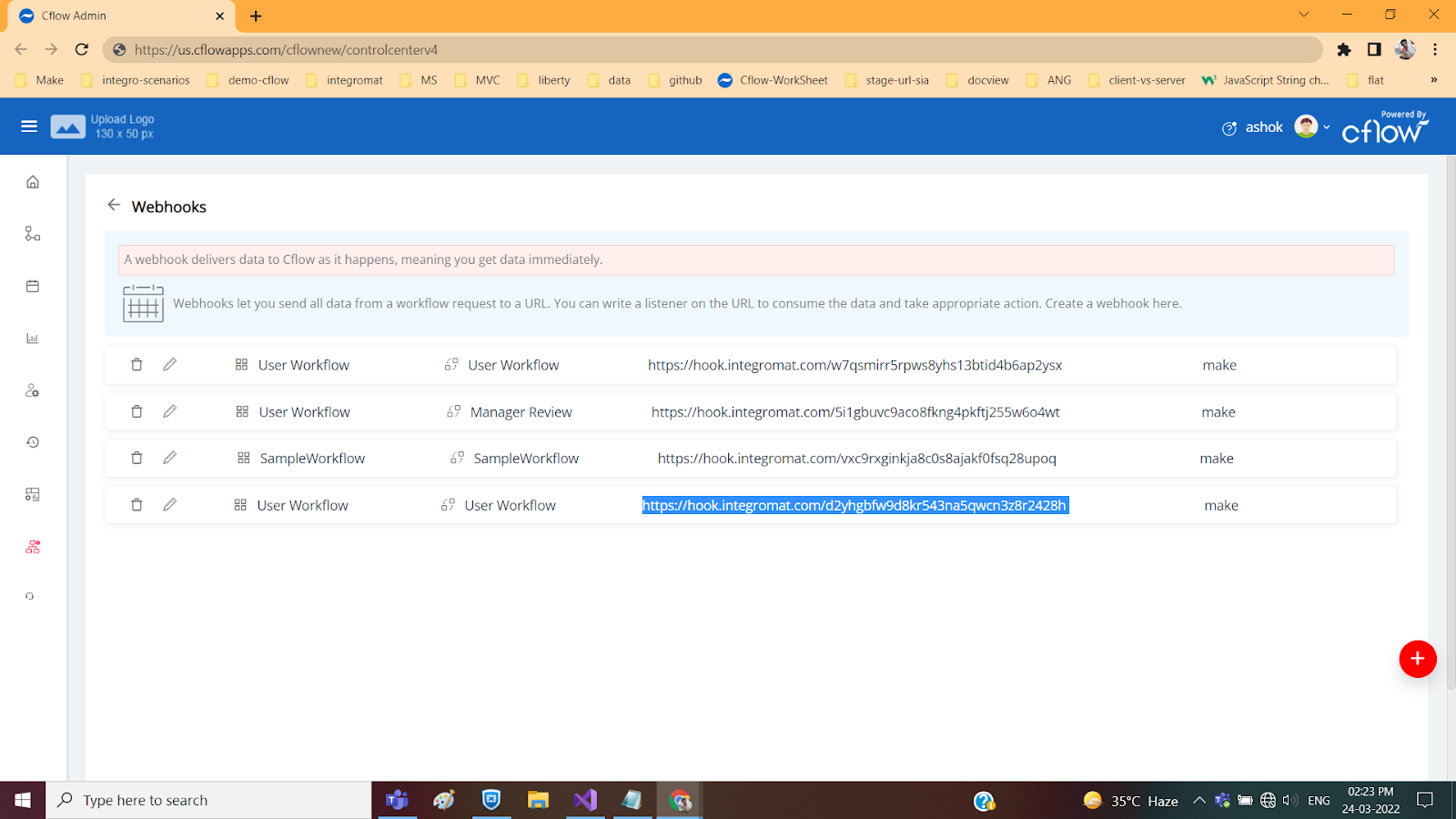1456x819 pixels.
Task: Click SampleWorkflow name in the third row
Action: tap(312, 459)
